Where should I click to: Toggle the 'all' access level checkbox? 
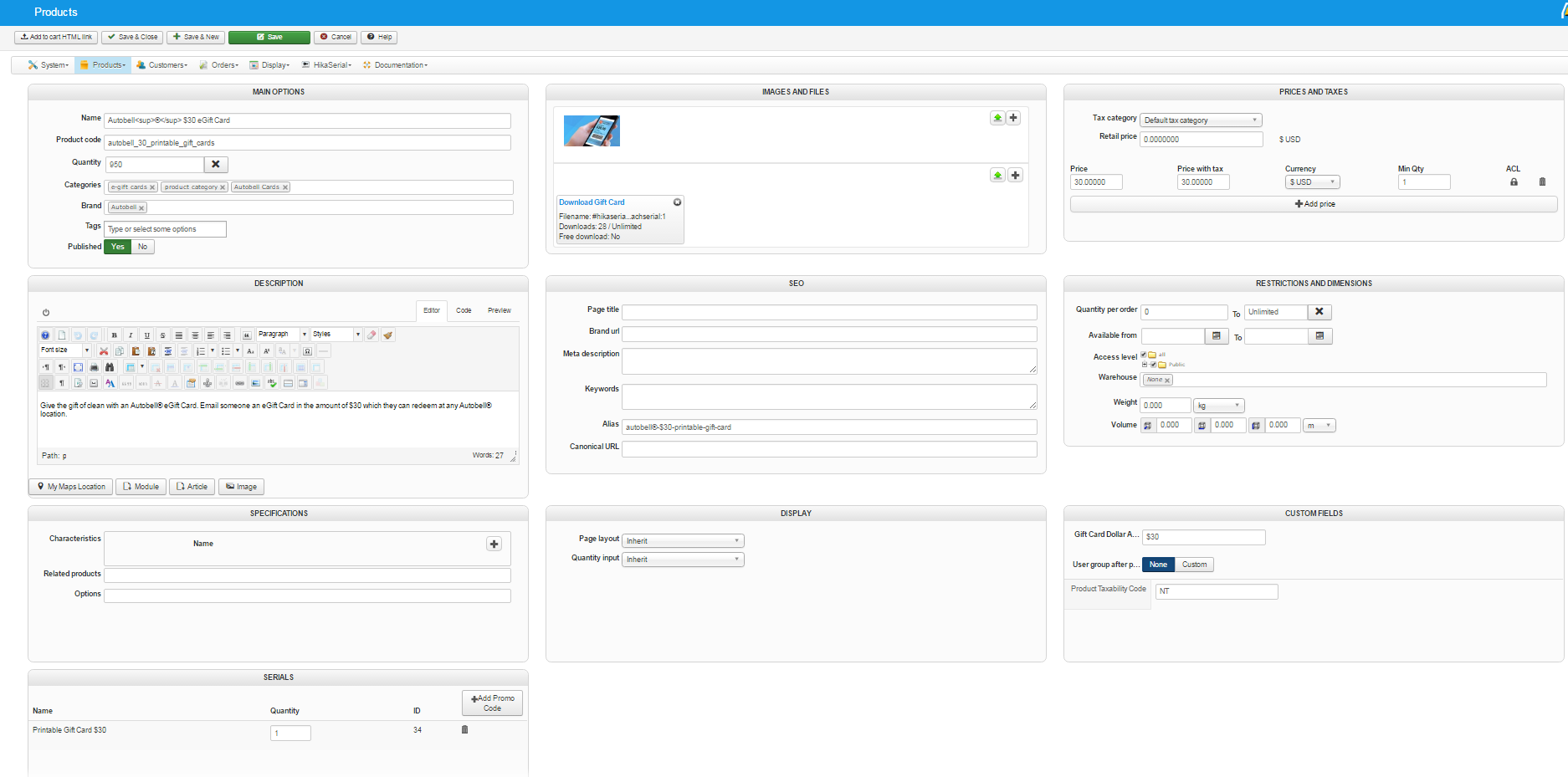click(x=1144, y=355)
